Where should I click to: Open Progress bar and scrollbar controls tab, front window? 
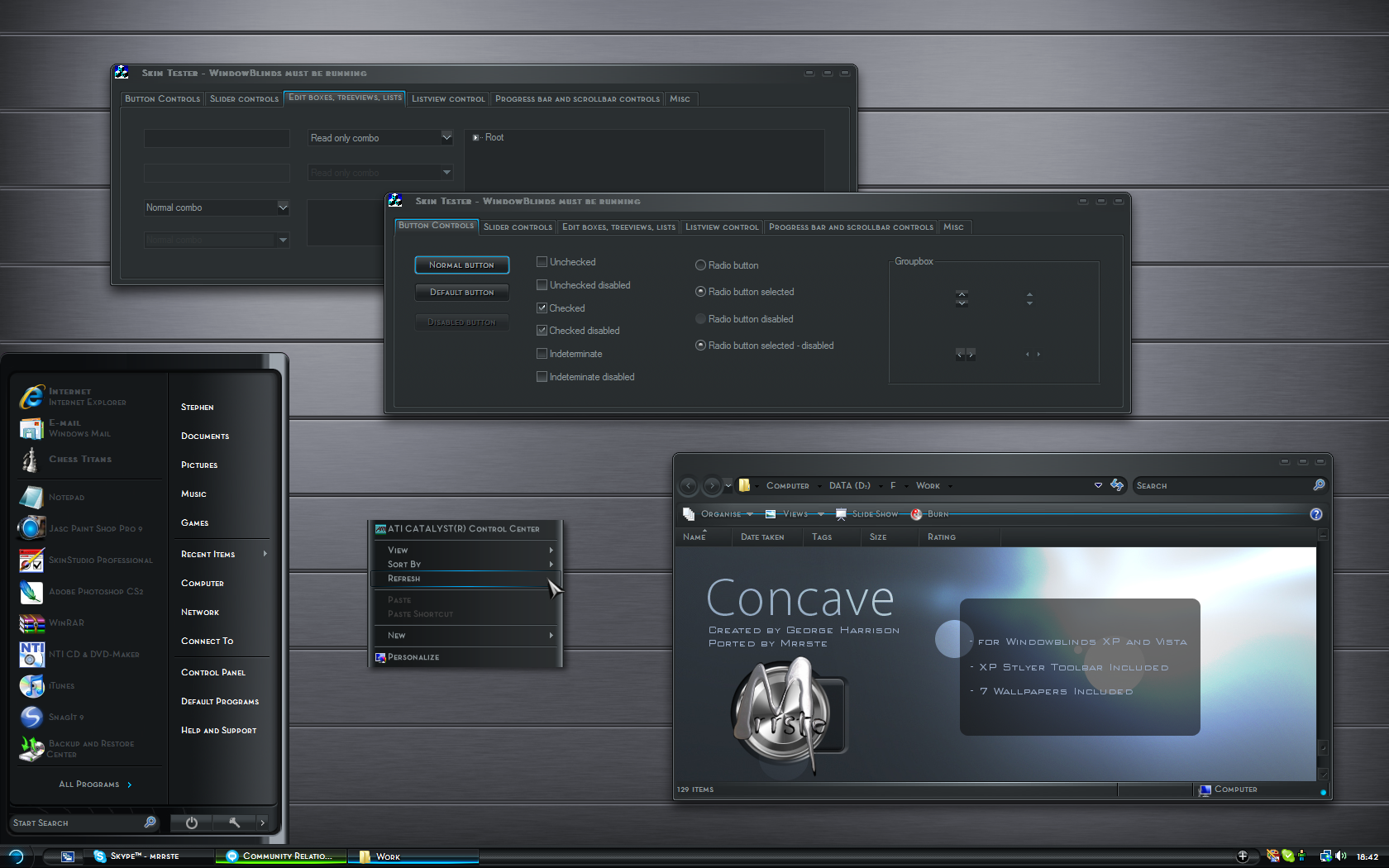tap(851, 227)
